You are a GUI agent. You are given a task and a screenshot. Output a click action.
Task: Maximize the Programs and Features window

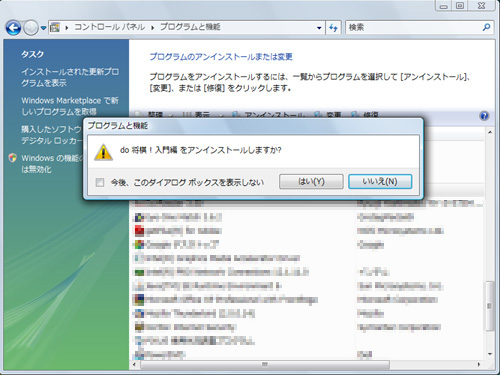pos(460,6)
